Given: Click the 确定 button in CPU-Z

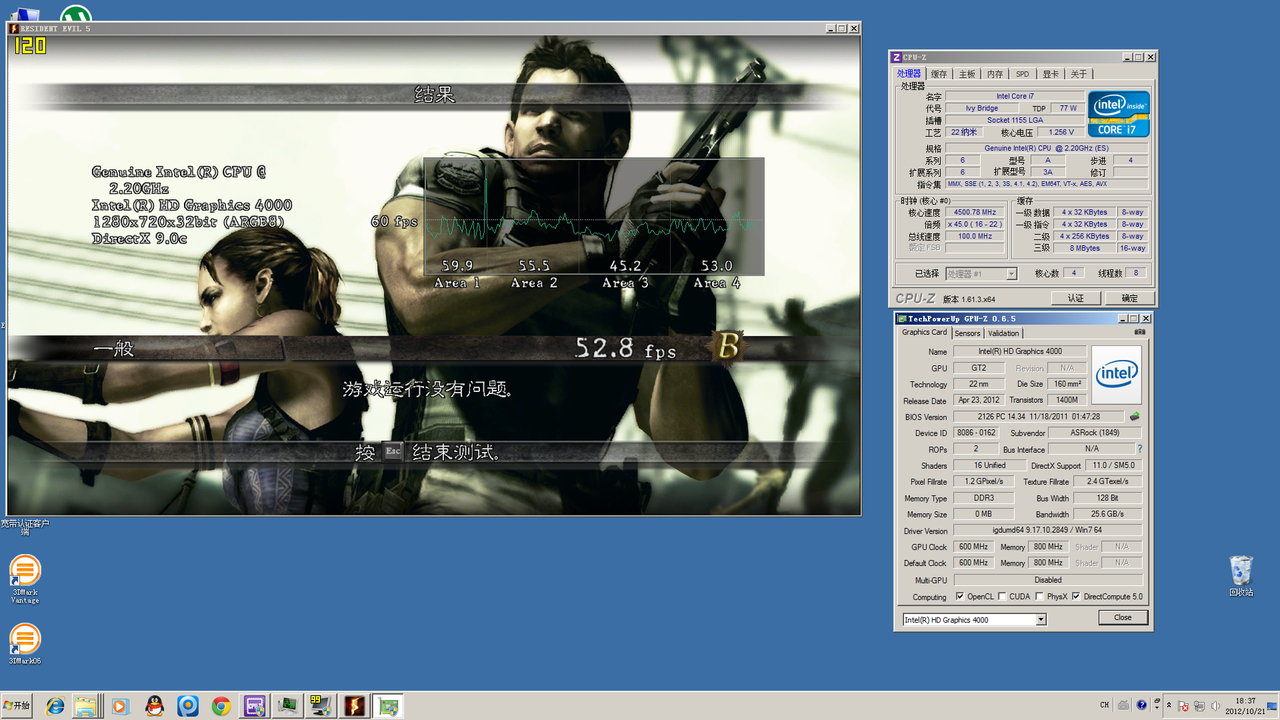Looking at the screenshot, I should pyautogui.click(x=1129, y=298).
